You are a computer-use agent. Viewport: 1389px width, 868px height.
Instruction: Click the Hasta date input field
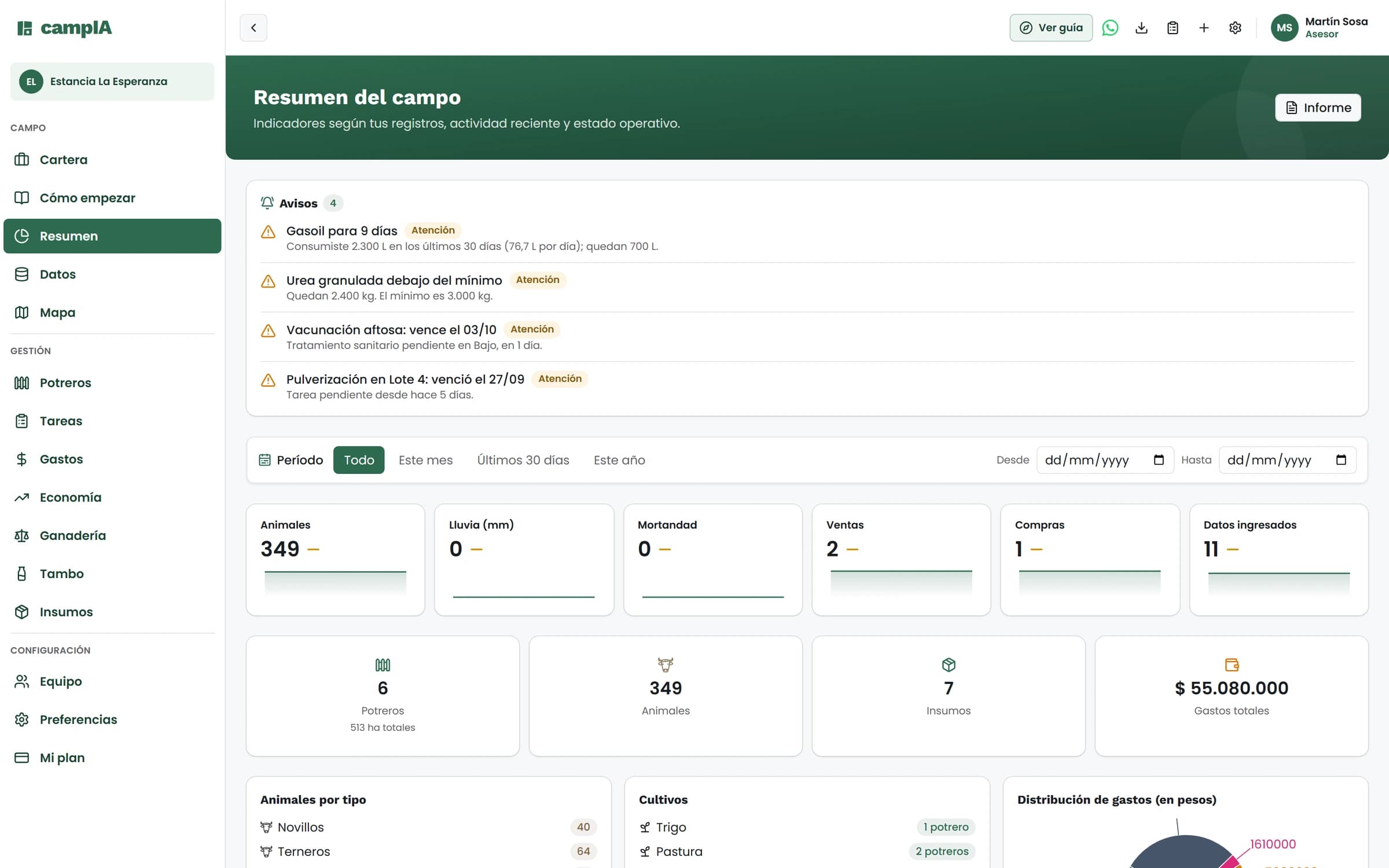coord(1287,460)
